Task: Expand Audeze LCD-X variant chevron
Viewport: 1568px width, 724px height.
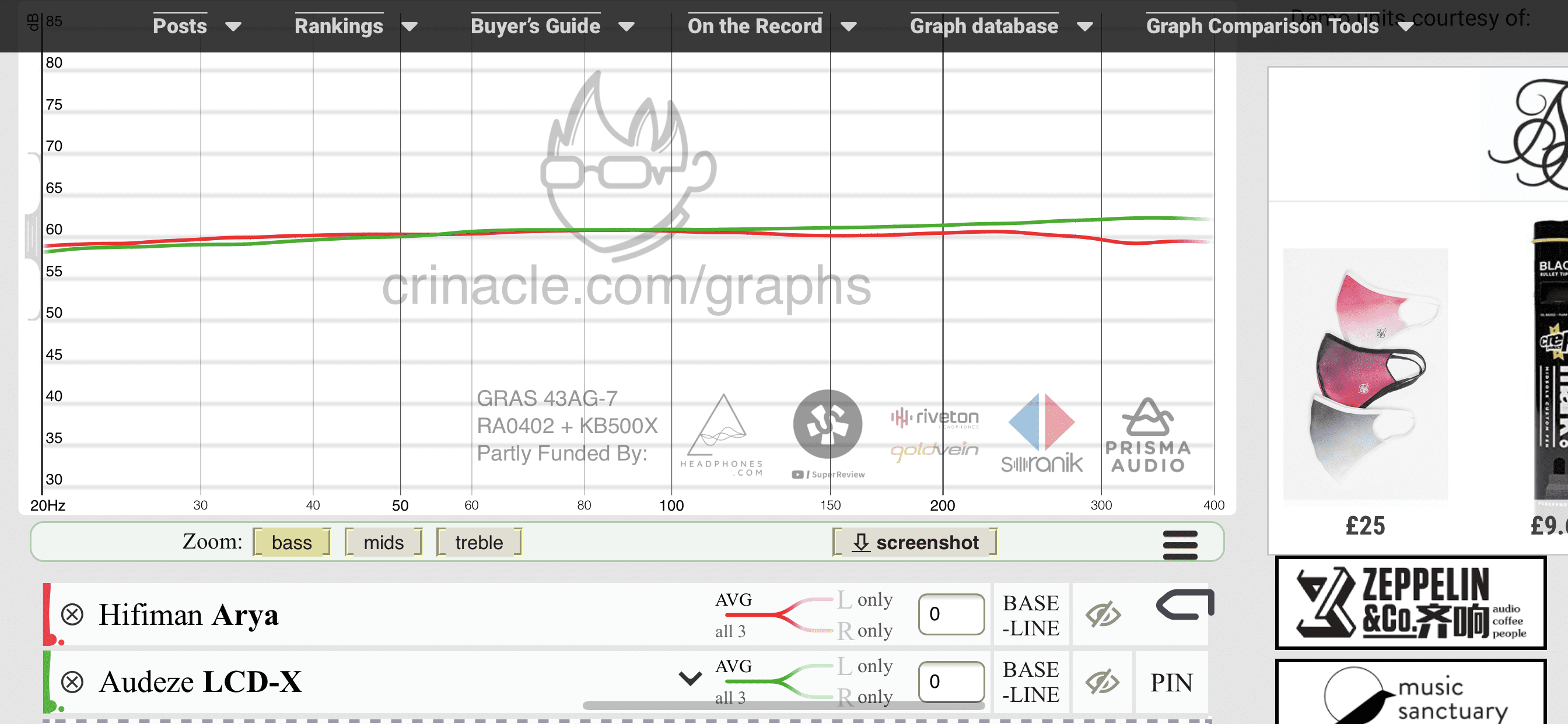Action: (x=689, y=679)
